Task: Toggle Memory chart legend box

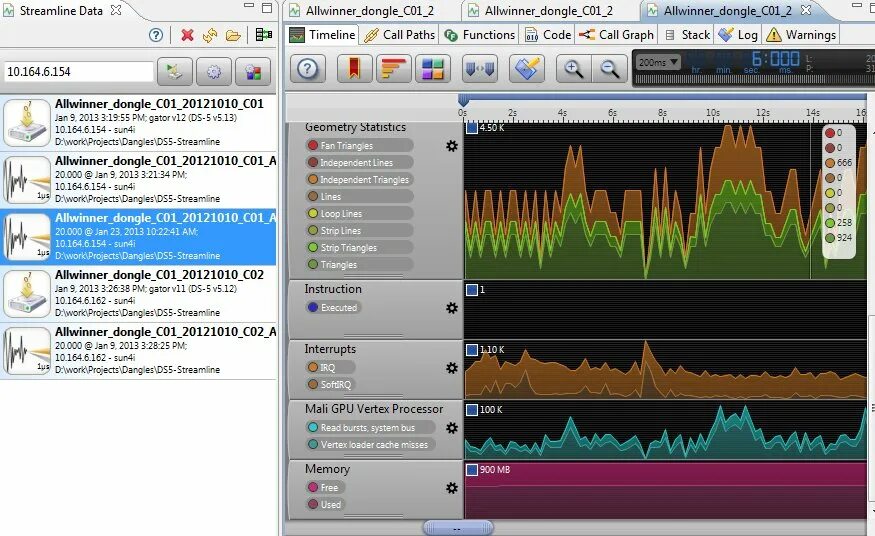Action: [472, 470]
